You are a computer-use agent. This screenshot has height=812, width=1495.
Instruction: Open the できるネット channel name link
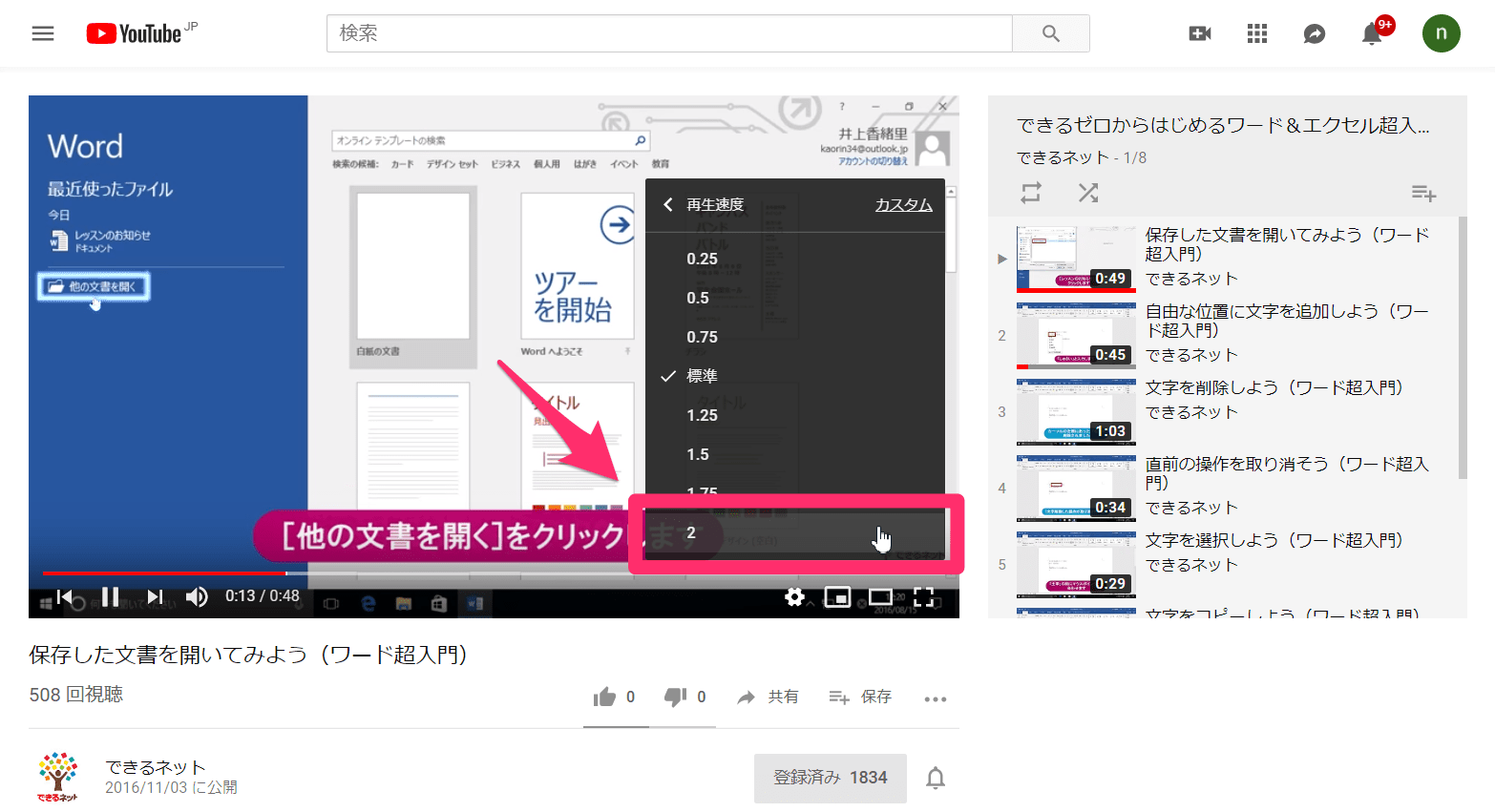click(156, 767)
